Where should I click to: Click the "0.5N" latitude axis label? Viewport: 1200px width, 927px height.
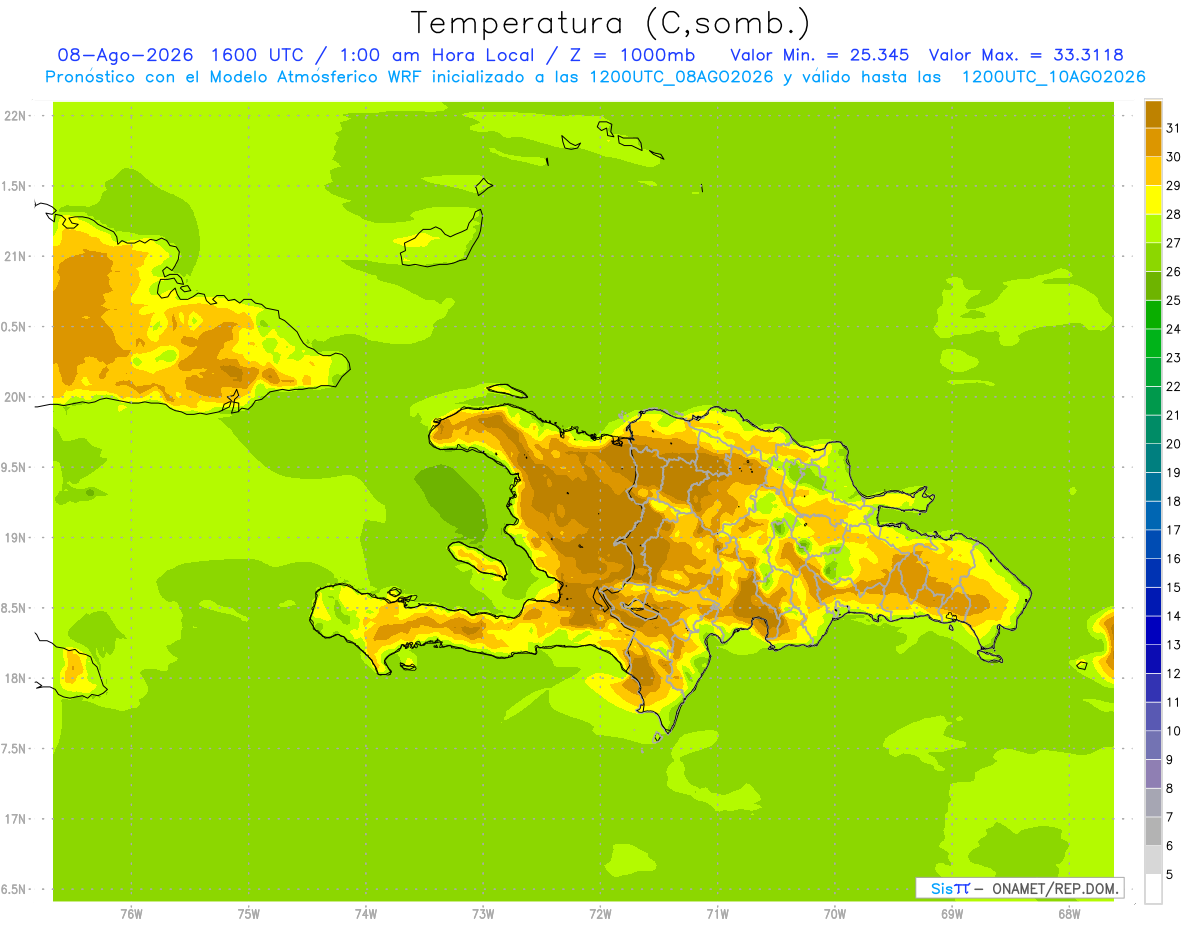pos(15,327)
